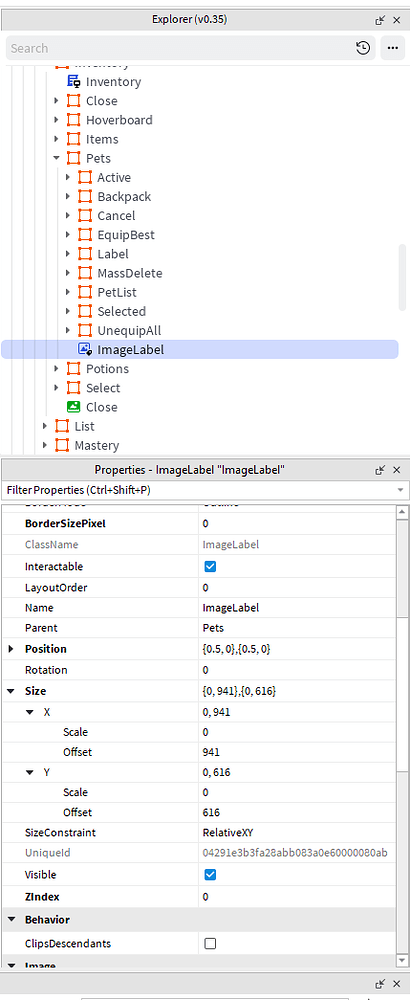Expand the Mastery tree node
This screenshot has height=1000, width=410.
(x=45, y=445)
